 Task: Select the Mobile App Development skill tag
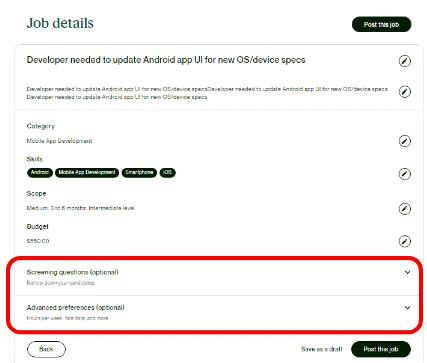coord(87,173)
